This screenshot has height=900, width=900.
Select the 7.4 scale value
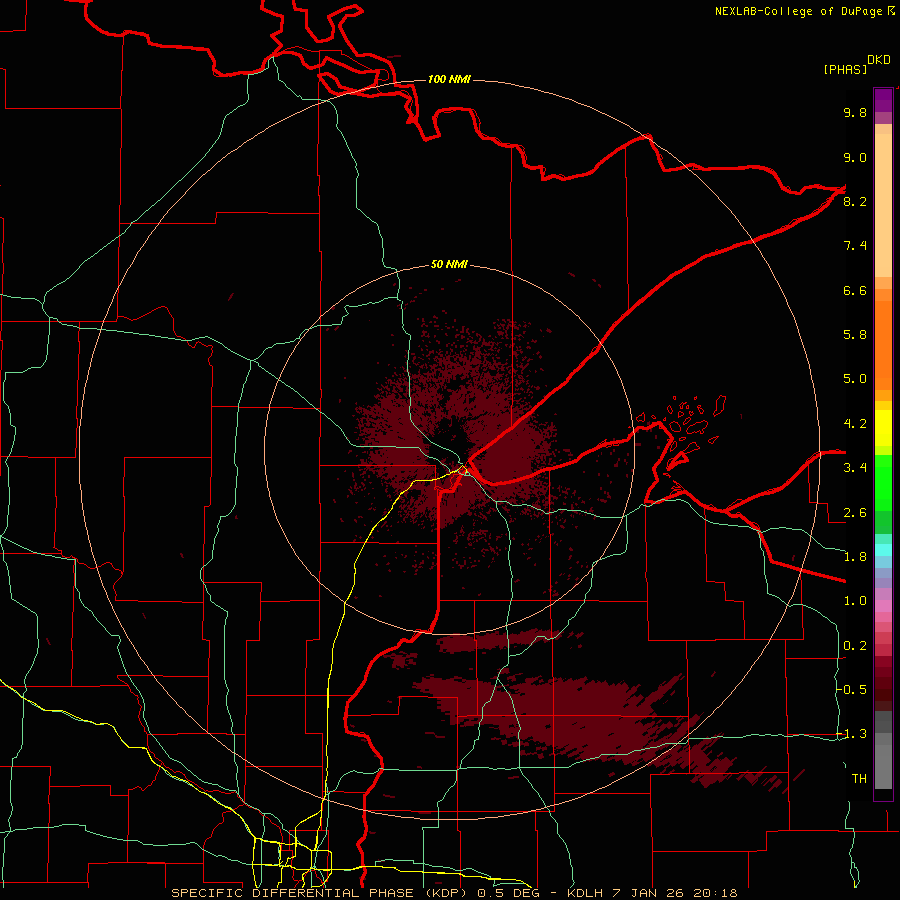pos(855,246)
